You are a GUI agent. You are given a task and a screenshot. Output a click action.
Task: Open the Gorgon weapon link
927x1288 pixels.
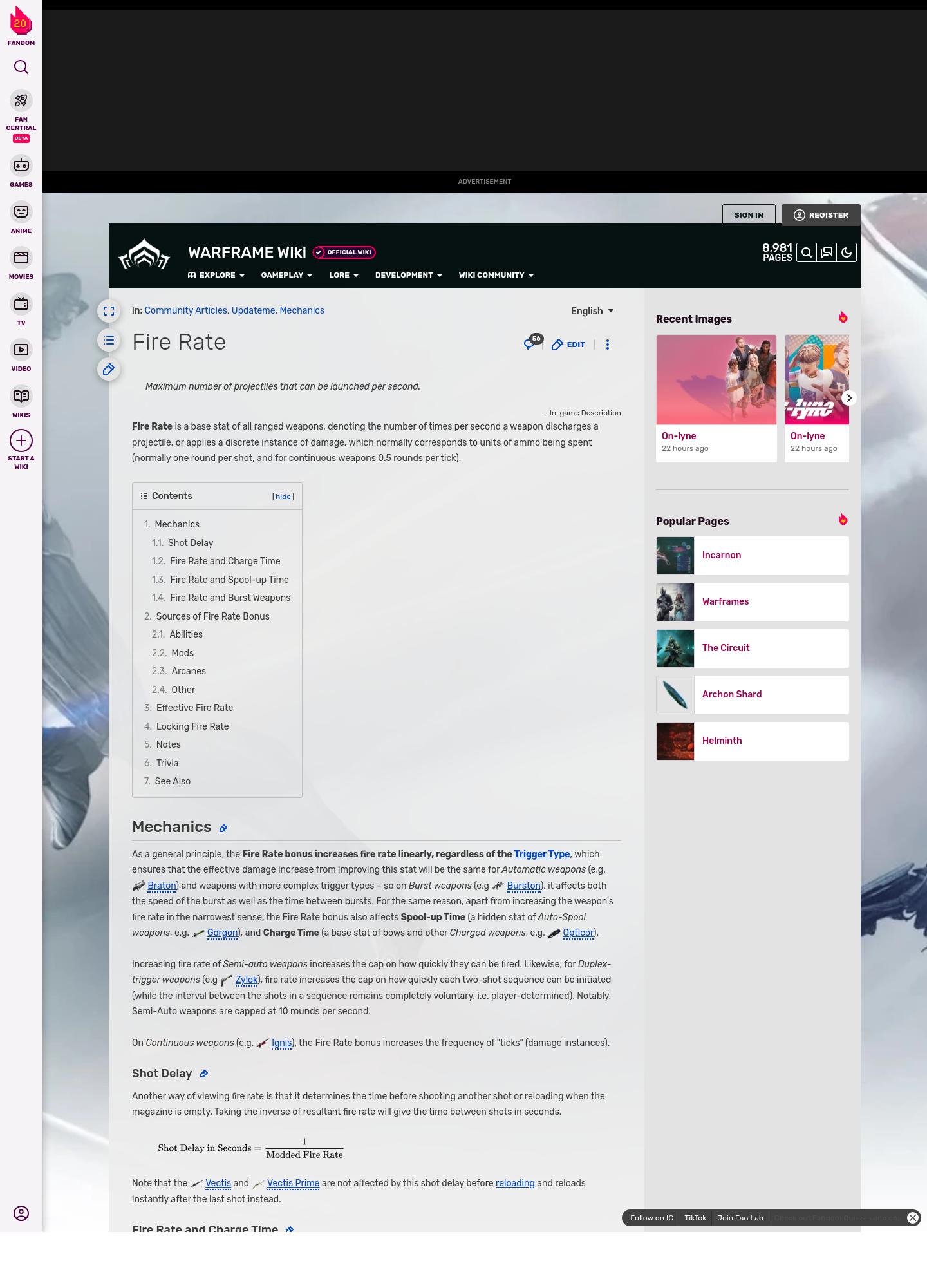coord(223,933)
